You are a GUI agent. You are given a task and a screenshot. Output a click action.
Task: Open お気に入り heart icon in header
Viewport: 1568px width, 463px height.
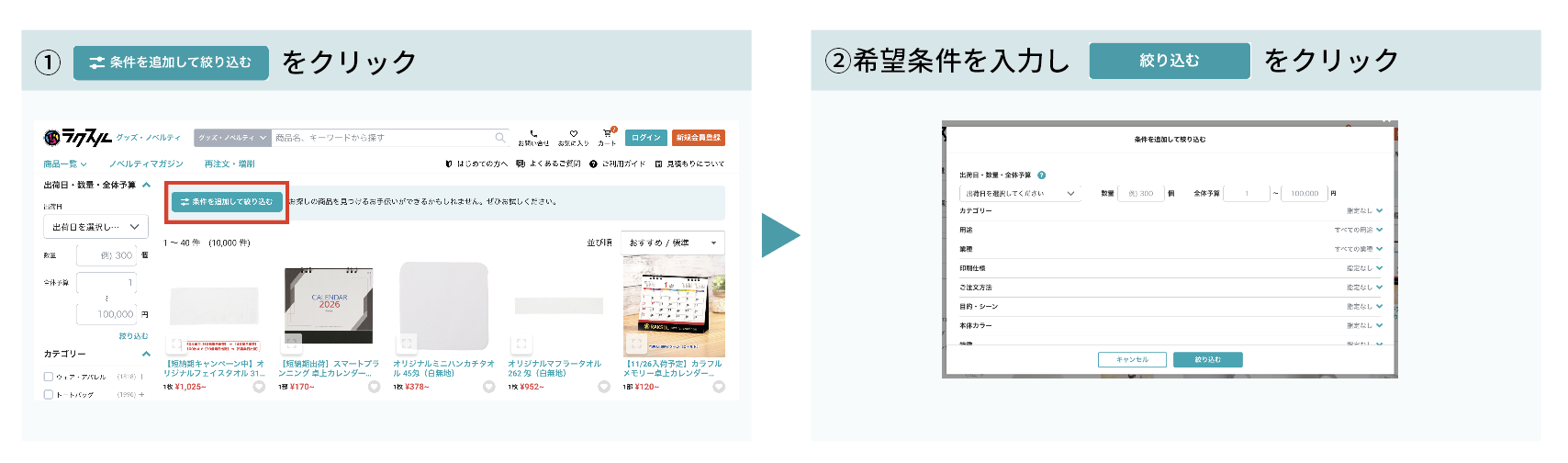574,134
